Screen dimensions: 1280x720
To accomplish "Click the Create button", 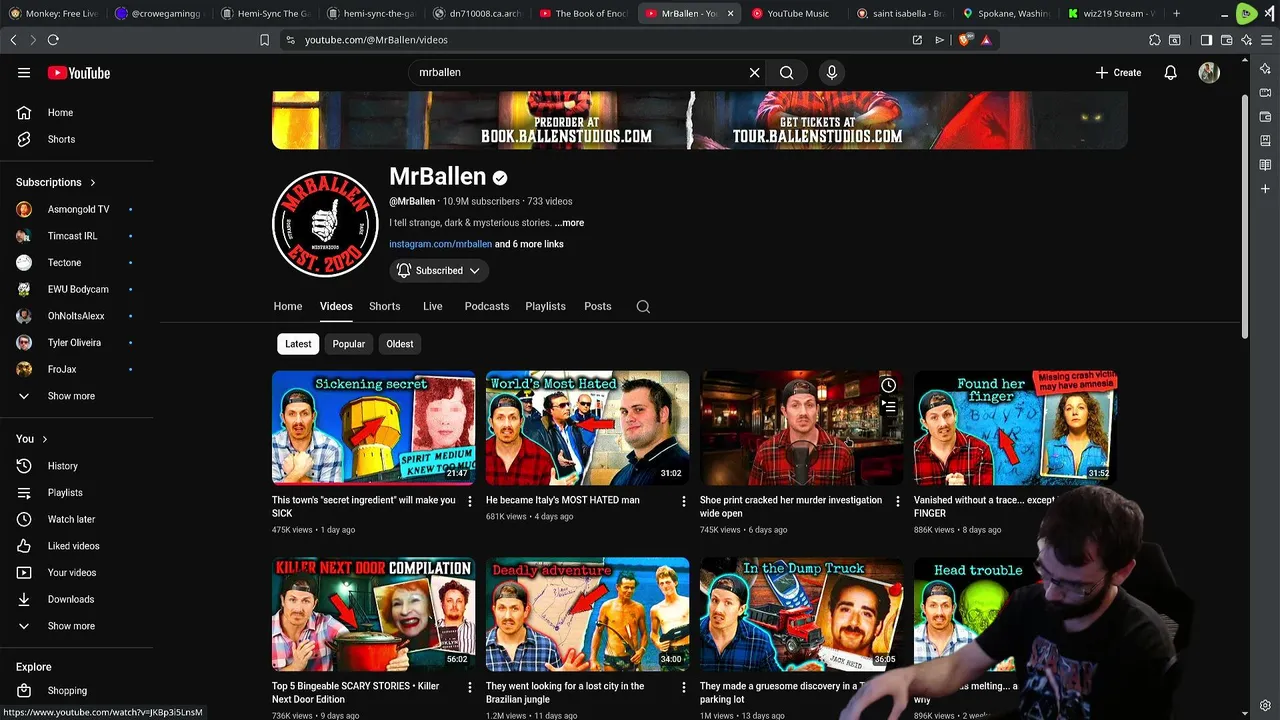I will 1118,73.
